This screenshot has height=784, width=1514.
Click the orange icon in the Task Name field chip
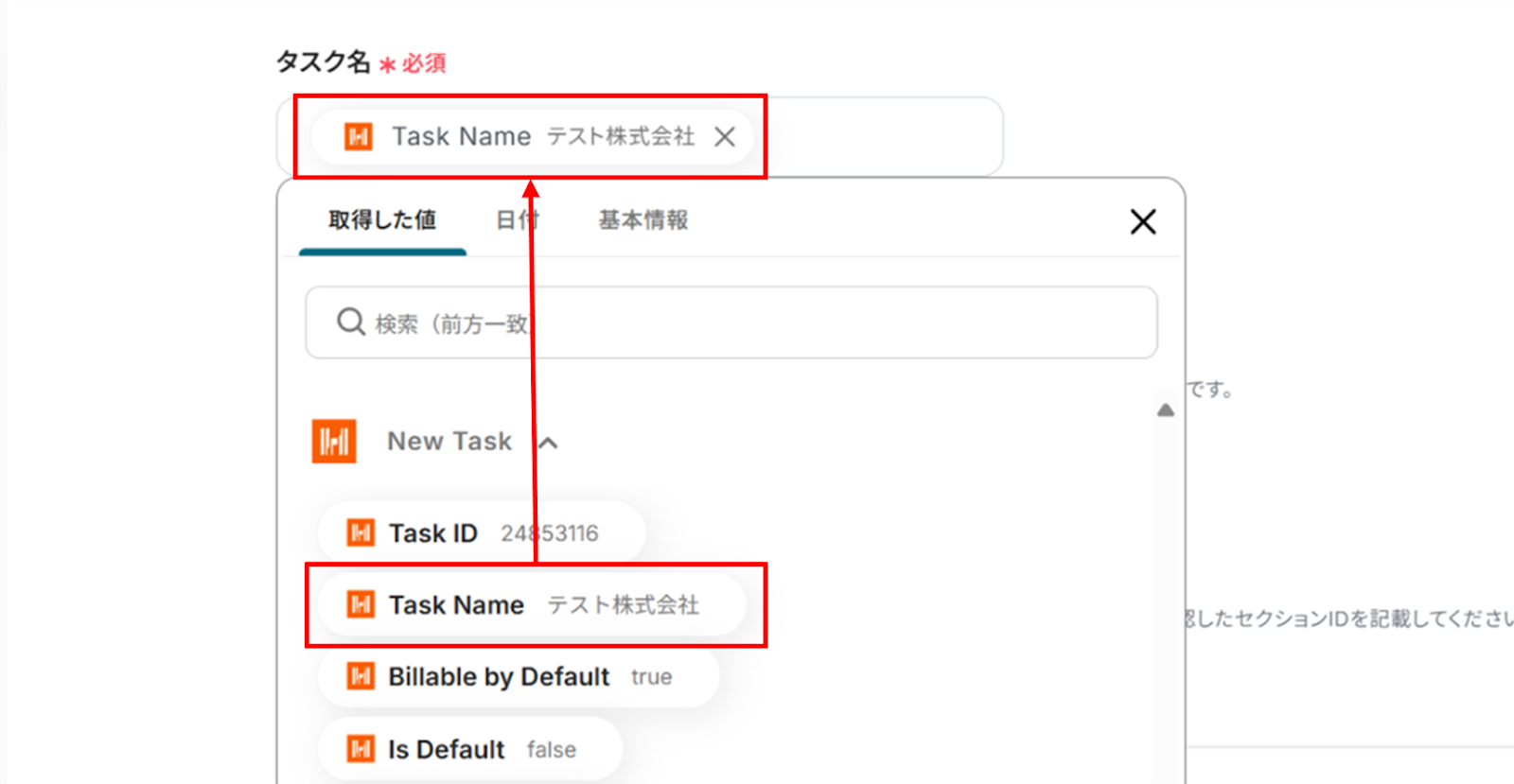pos(359,137)
